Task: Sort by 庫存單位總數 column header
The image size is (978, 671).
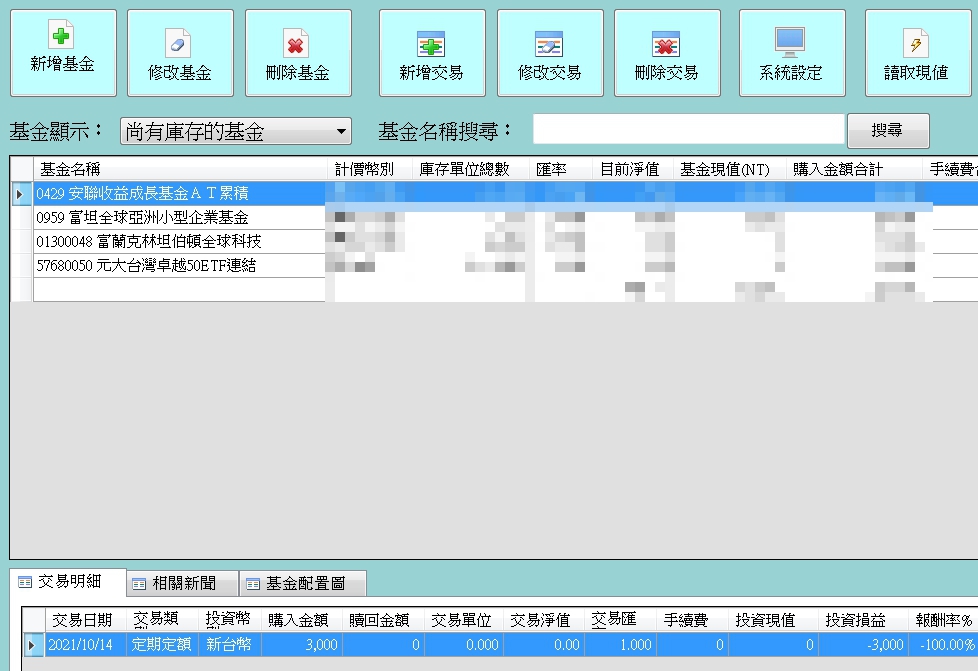Action: [x=470, y=169]
